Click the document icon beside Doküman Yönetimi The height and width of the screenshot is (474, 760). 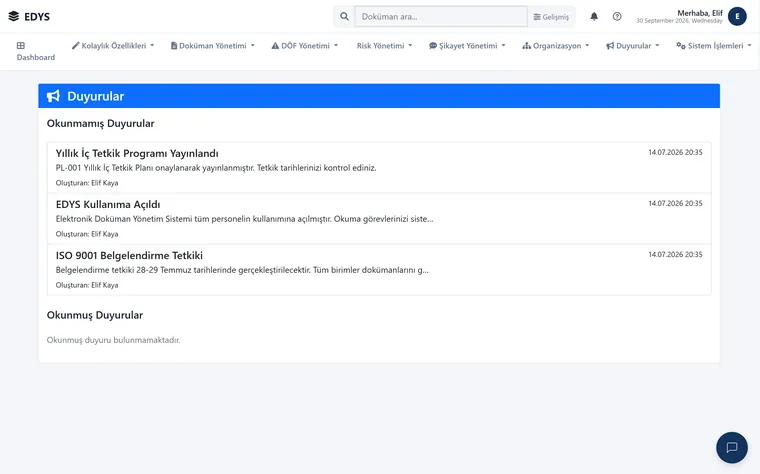pos(174,46)
